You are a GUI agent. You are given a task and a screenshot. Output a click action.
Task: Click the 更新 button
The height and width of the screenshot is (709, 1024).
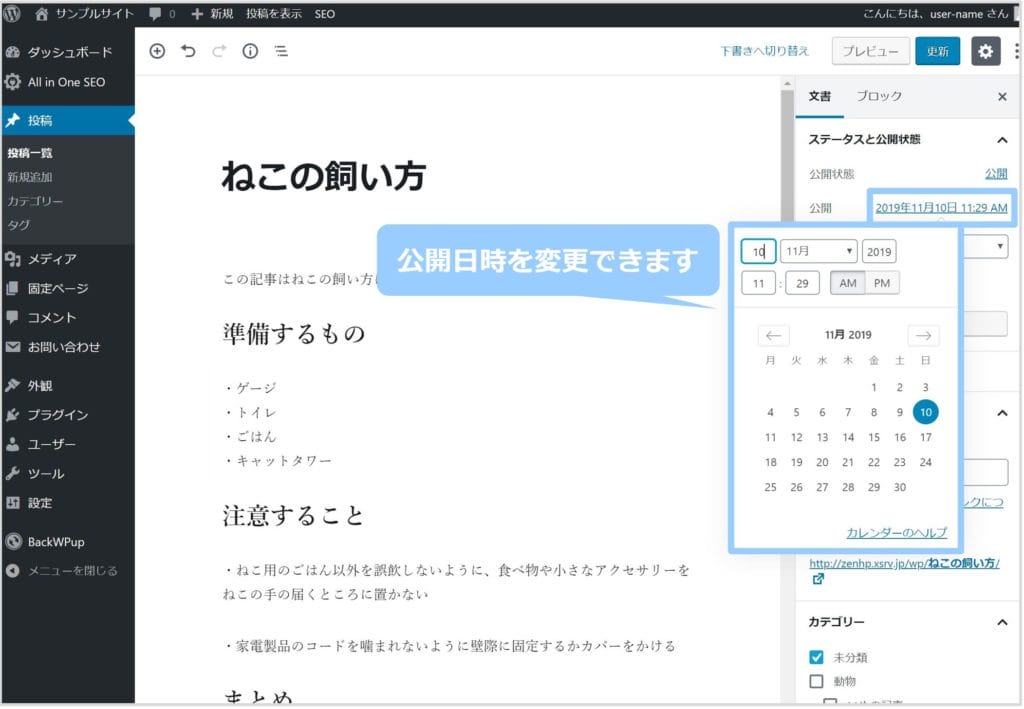(937, 51)
